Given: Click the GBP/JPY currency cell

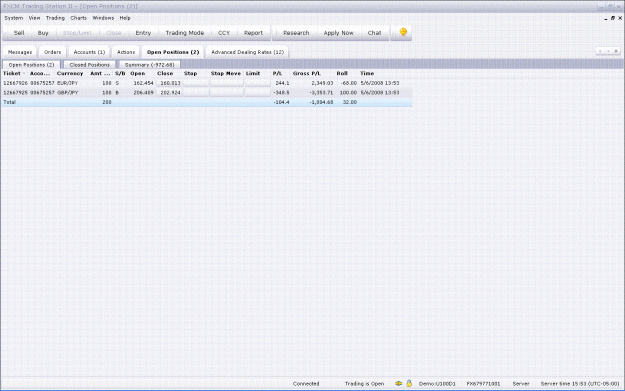Looking at the screenshot, I should (x=68, y=92).
